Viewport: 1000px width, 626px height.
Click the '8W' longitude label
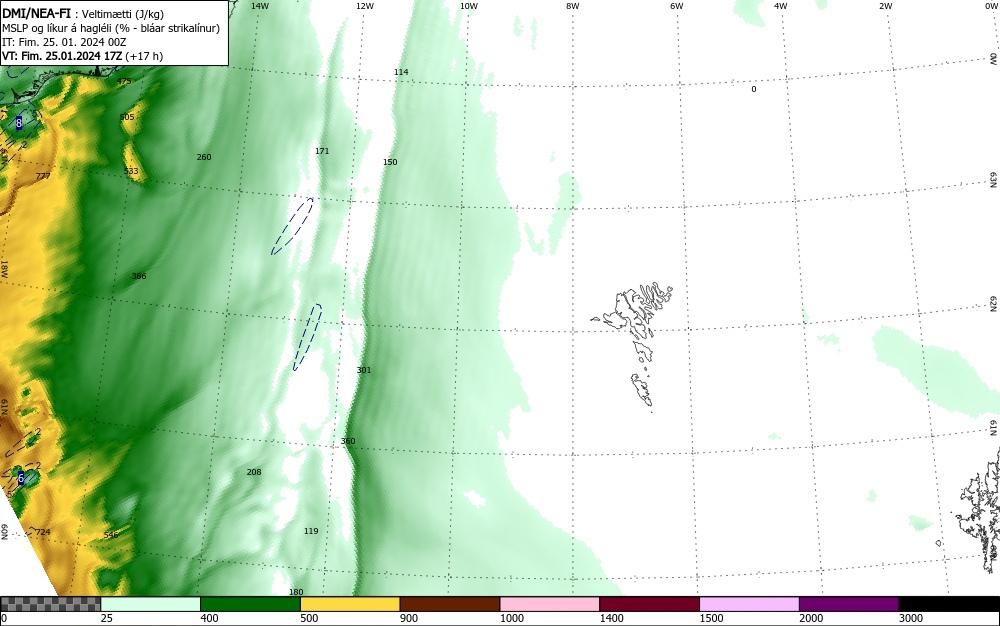[x=573, y=6]
